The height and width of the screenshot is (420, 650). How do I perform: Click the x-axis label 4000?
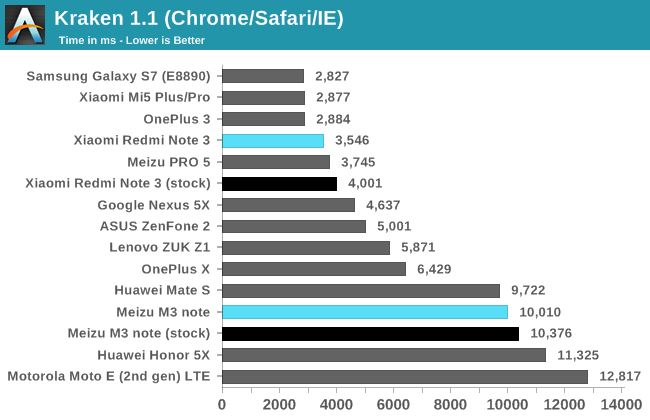coord(336,405)
